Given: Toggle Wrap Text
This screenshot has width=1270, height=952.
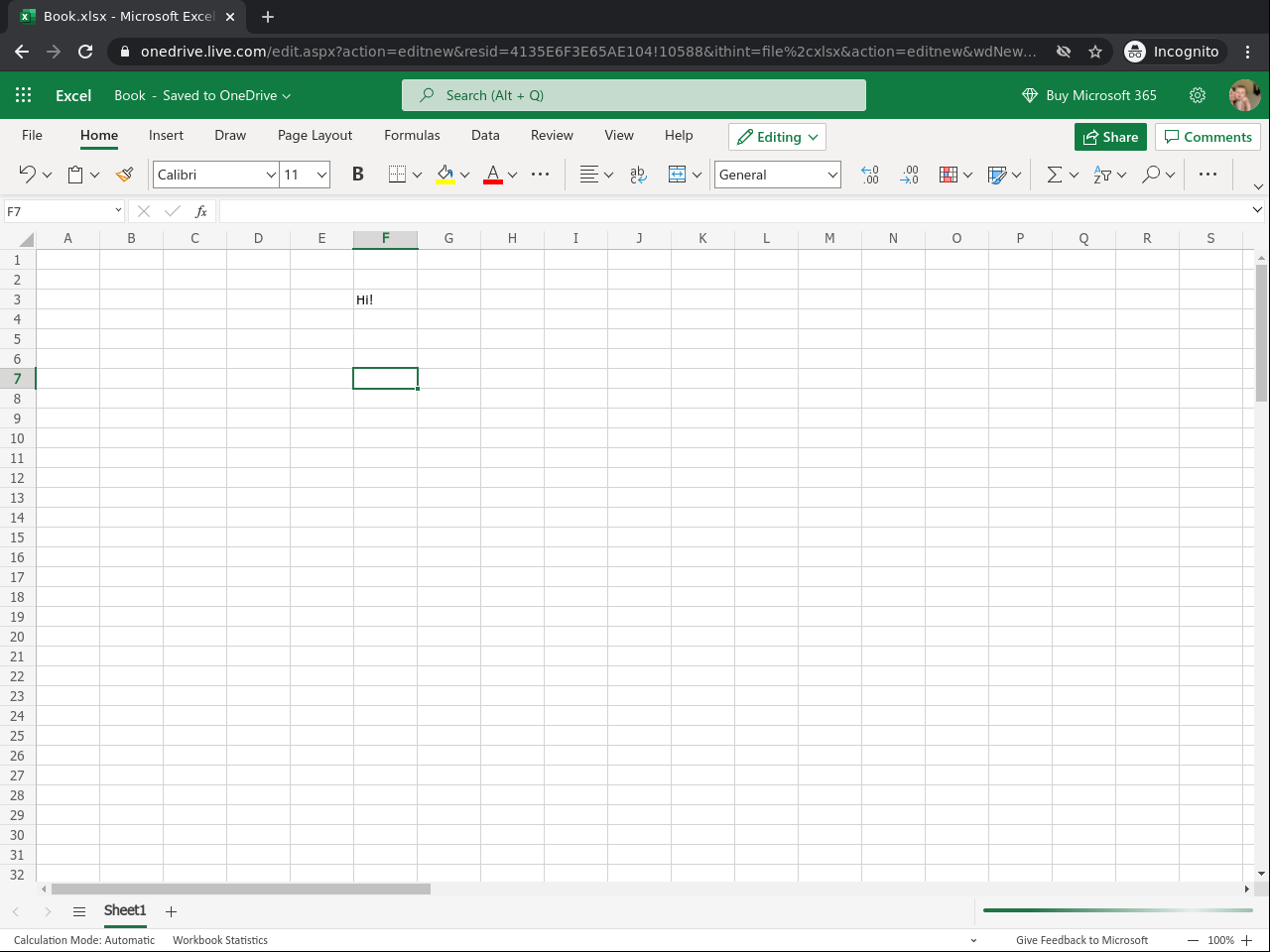Looking at the screenshot, I should point(638,175).
